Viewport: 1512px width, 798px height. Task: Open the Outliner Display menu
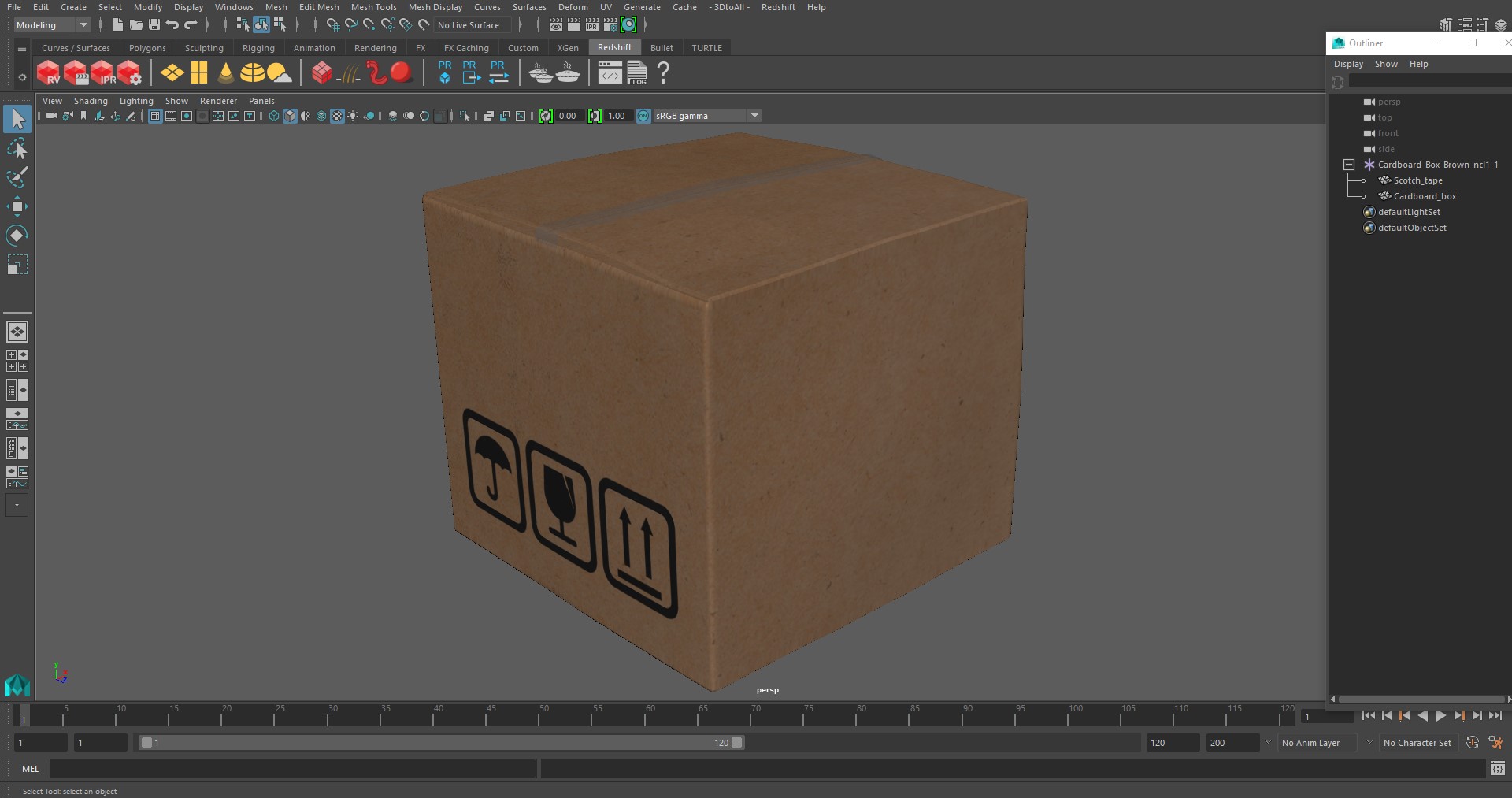click(1348, 64)
